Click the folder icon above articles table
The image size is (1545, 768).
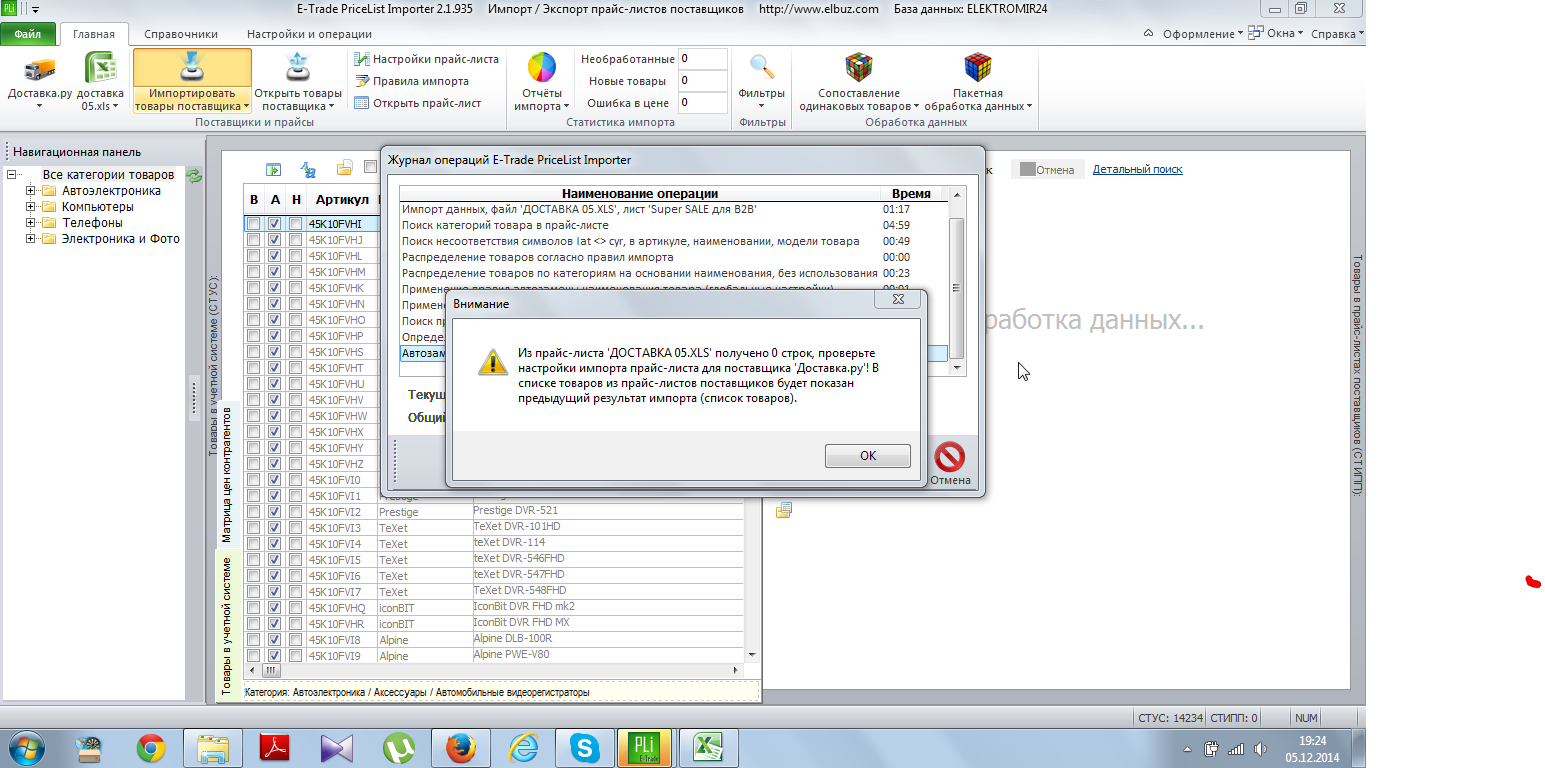click(344, 168)
